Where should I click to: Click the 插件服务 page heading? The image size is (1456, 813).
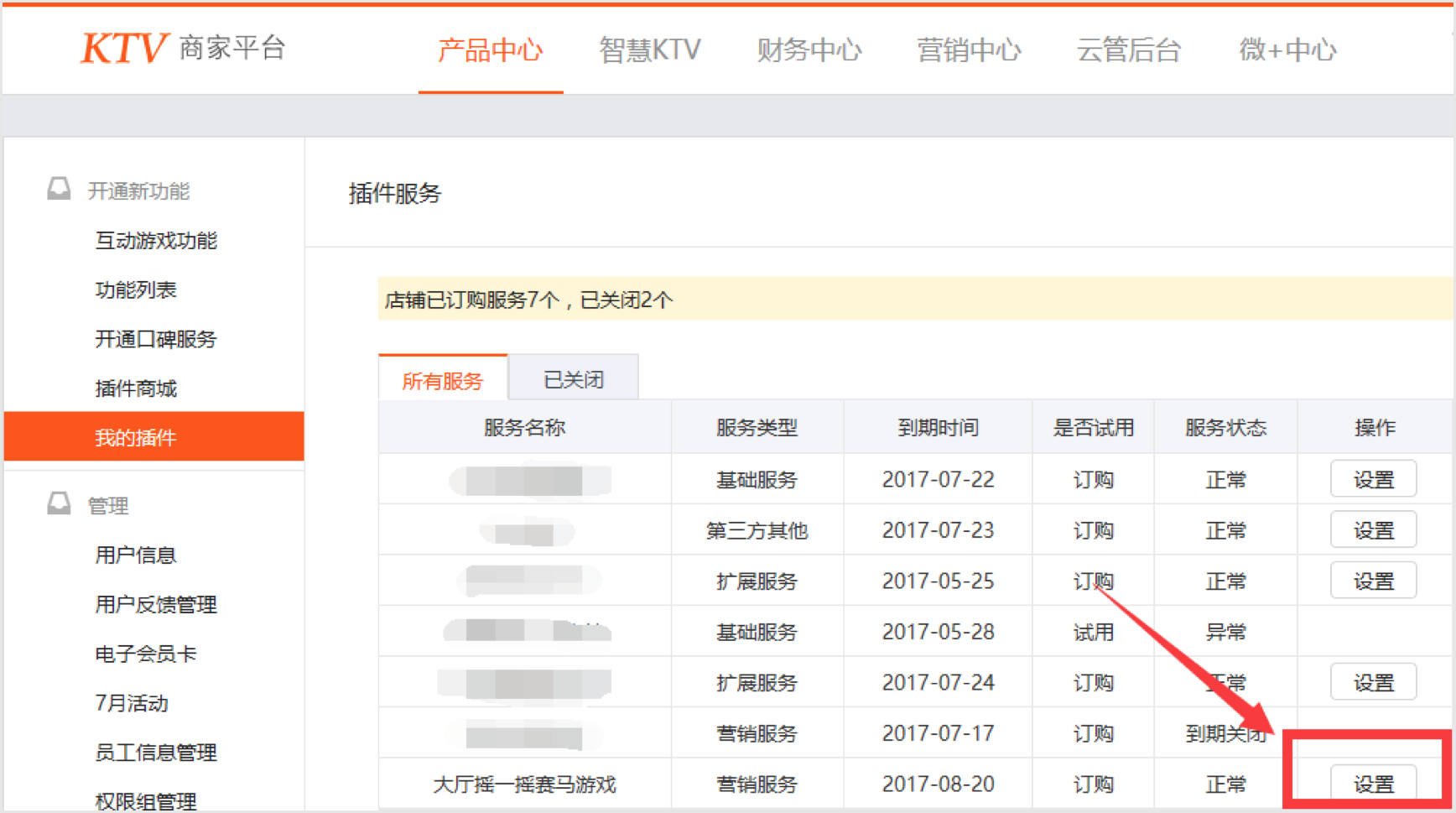coord(395,194)
